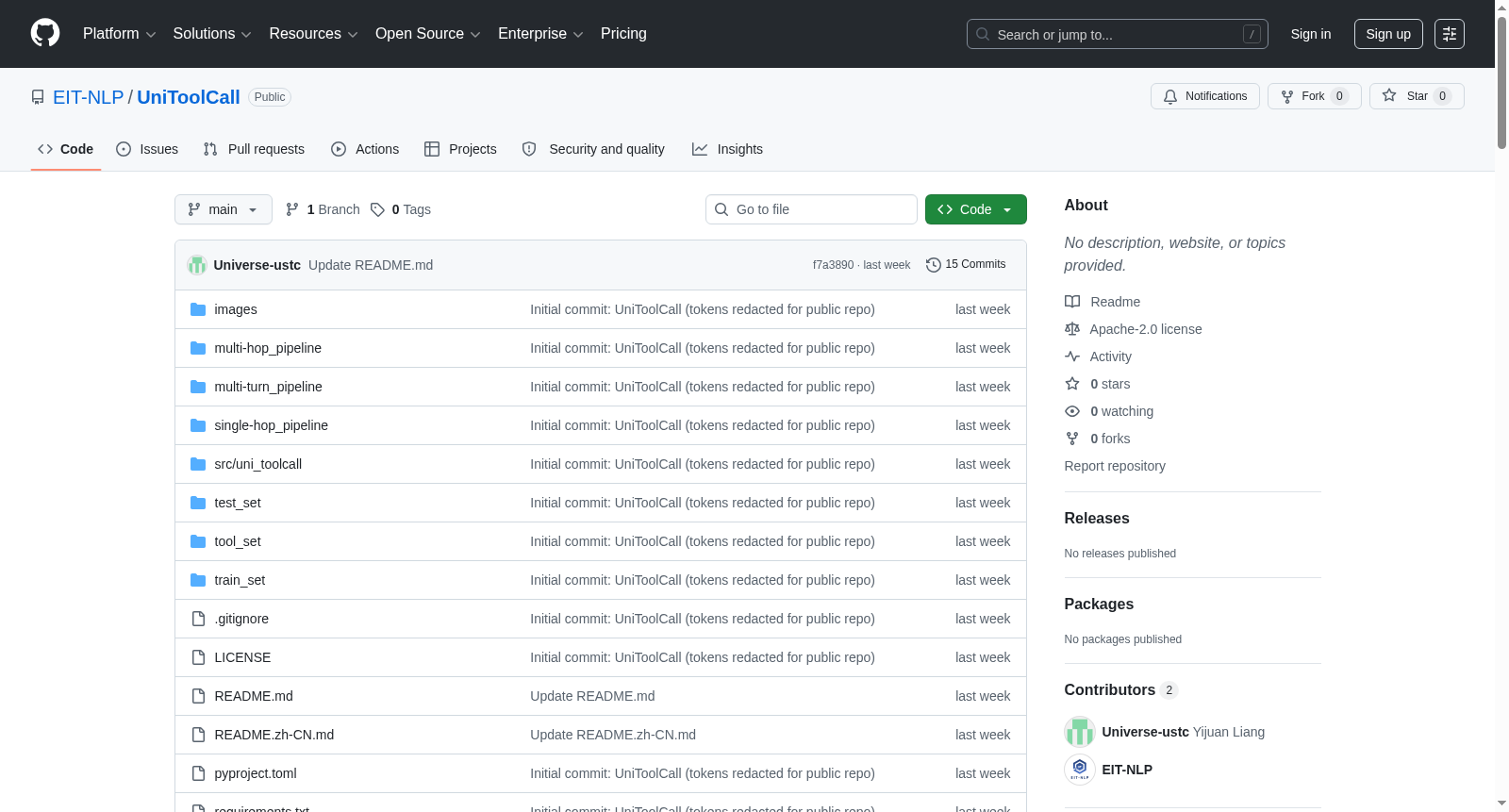Open the Projects tab
This screenshot has width=1509, height=812.
click(460, 149)
